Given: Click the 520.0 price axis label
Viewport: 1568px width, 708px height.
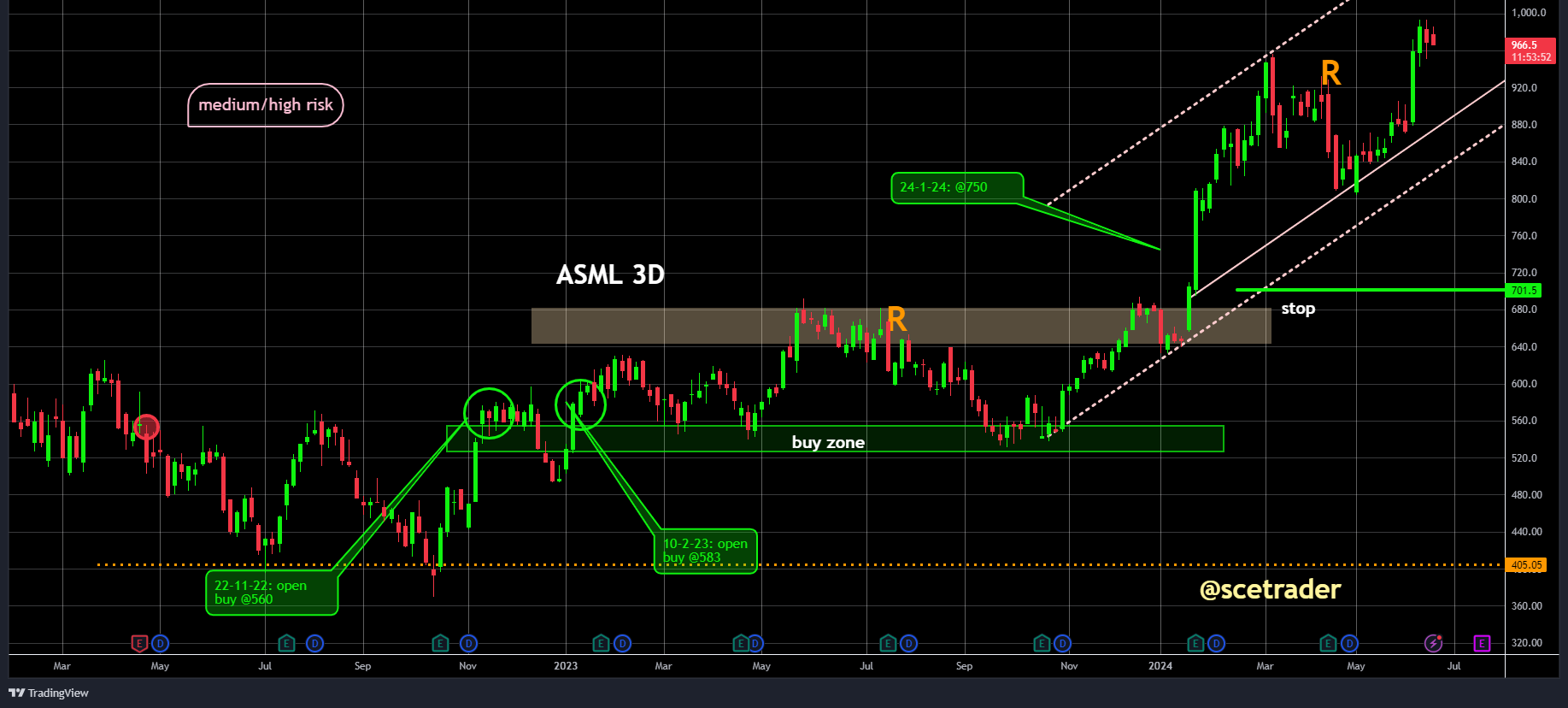Looking at the screenshot, I should 1524,458.
